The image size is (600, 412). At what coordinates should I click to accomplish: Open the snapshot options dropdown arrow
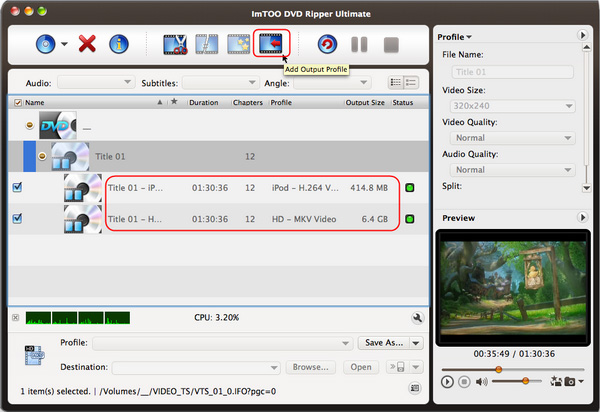coord(581,381)
